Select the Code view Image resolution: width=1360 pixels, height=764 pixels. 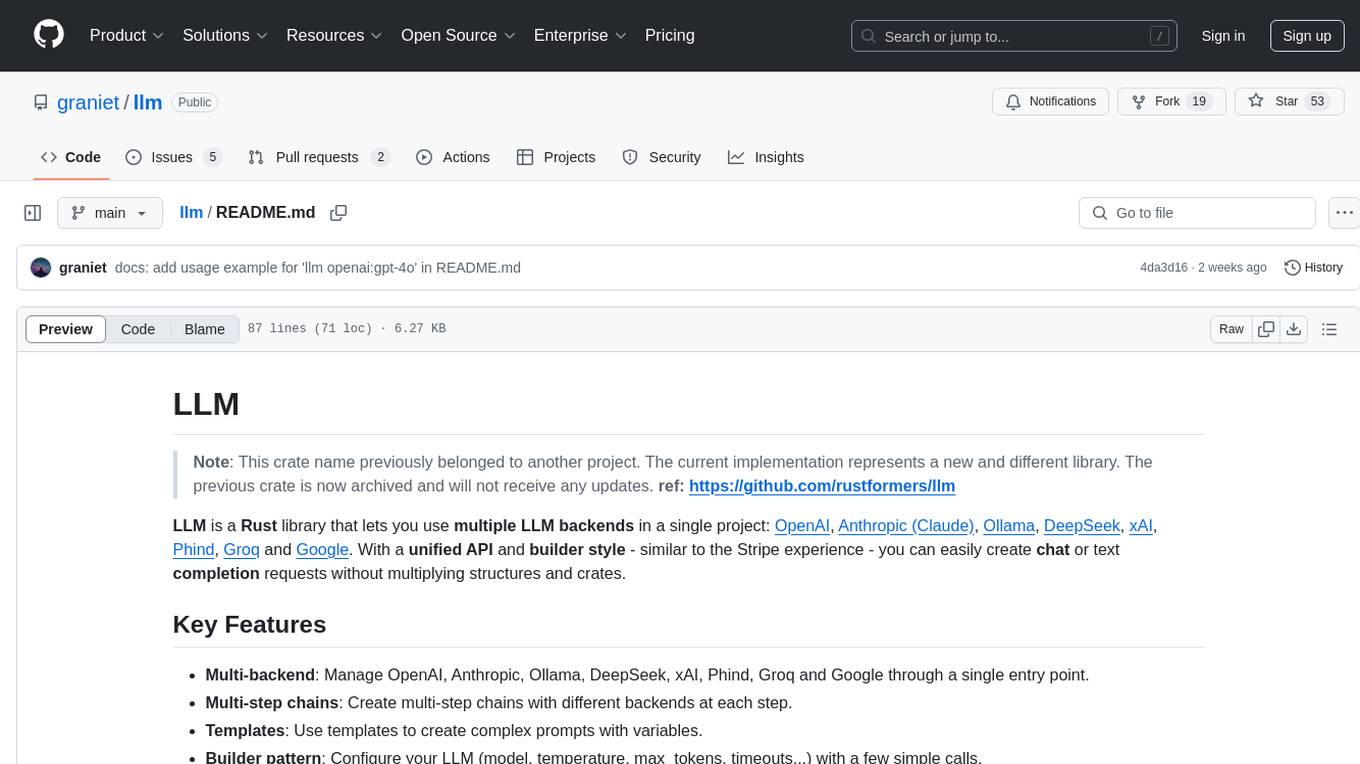click(x=138, y=329)
